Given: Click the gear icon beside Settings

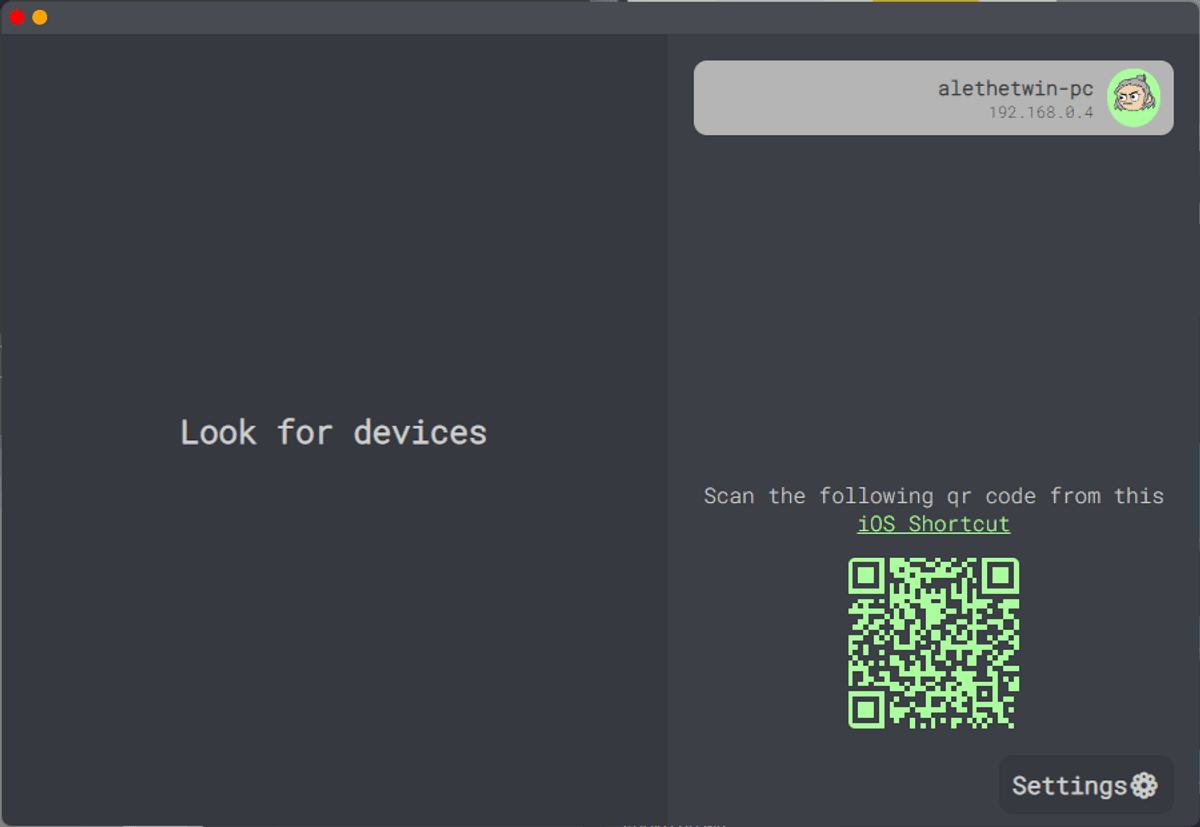Looking at the screenshot, I should [1144, 786].
